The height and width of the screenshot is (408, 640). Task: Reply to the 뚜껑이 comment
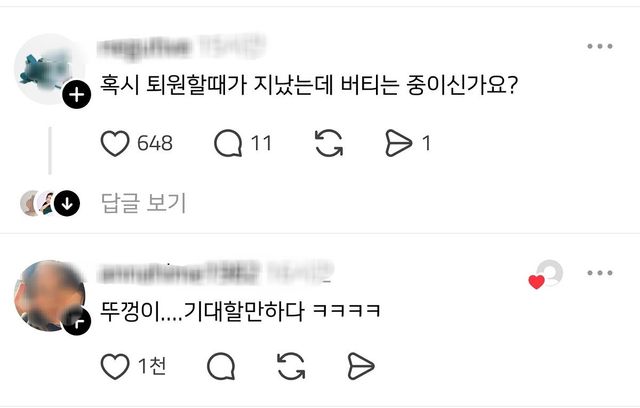coord(221,367)
